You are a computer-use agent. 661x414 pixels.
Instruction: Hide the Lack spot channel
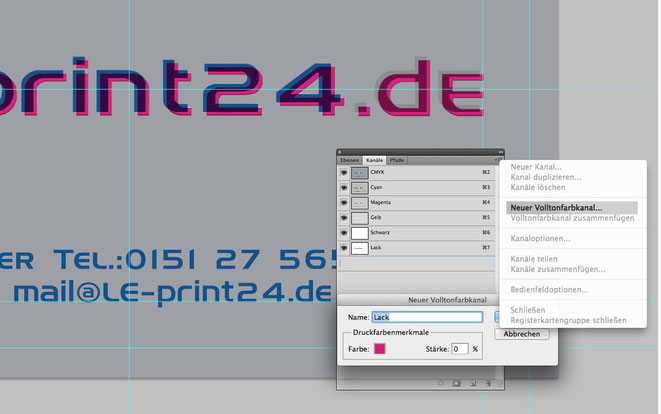click(x=344, y=248)
